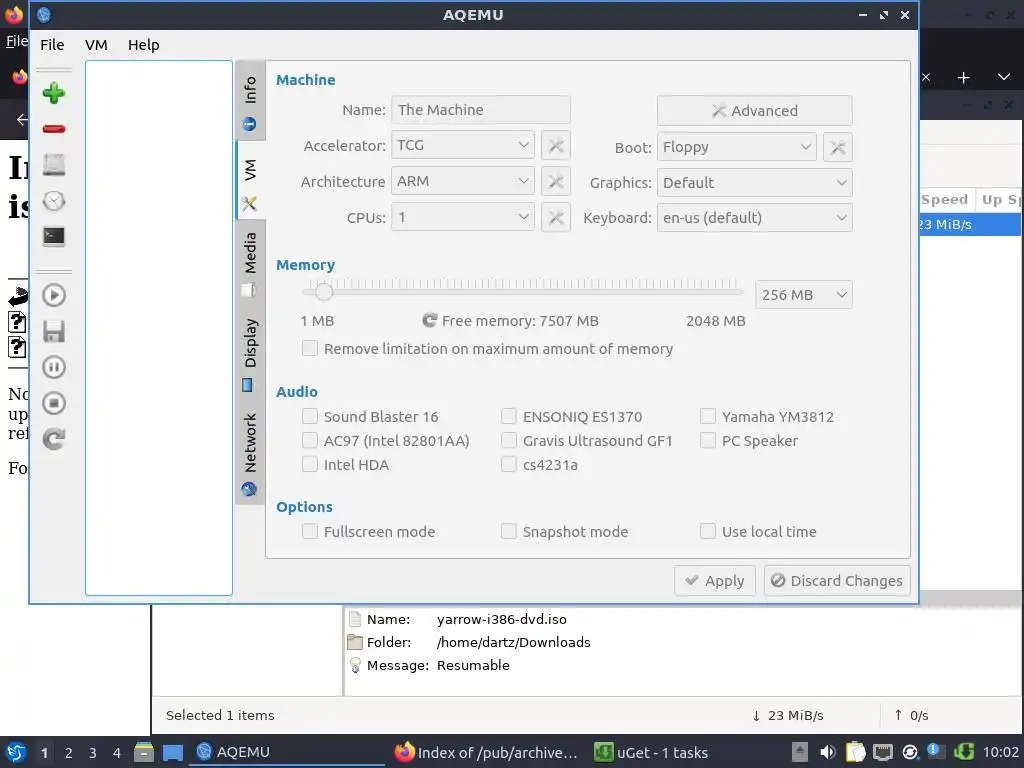This screenshot has height=768, width=1024.
Task: Switch to the Info tab
Action: coord(250,101)
